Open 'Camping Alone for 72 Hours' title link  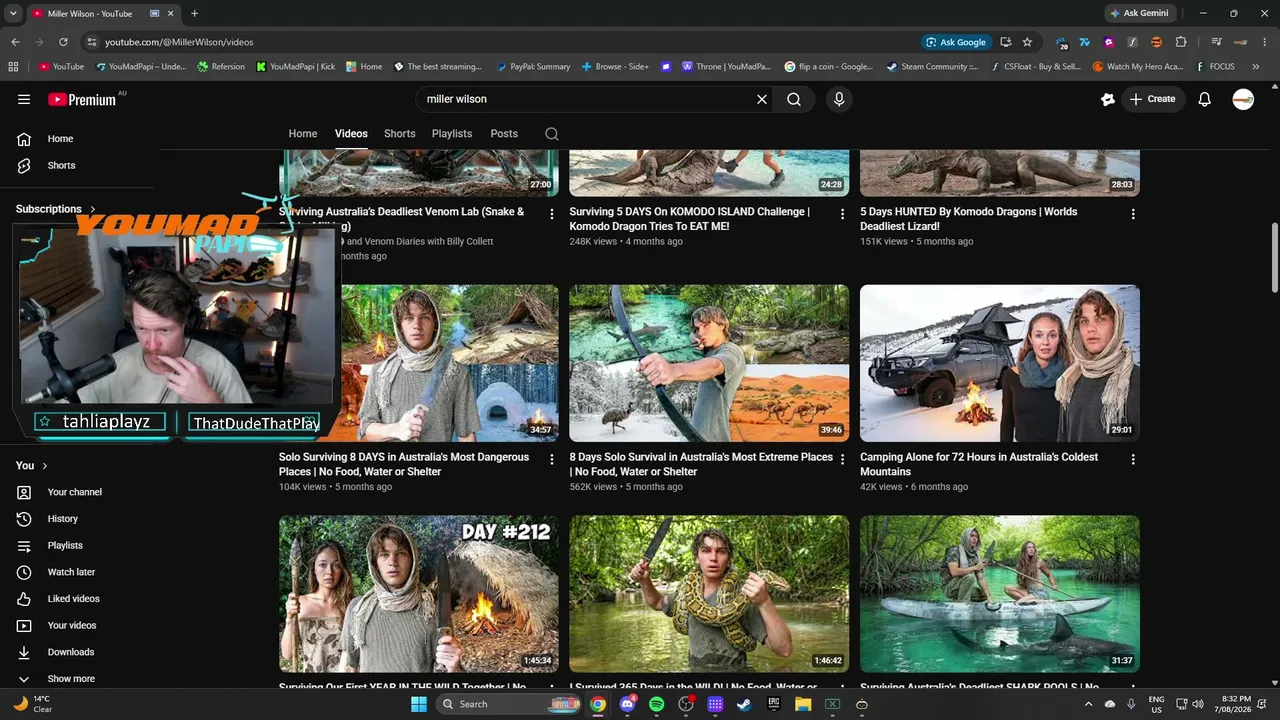tap(979, 464)
